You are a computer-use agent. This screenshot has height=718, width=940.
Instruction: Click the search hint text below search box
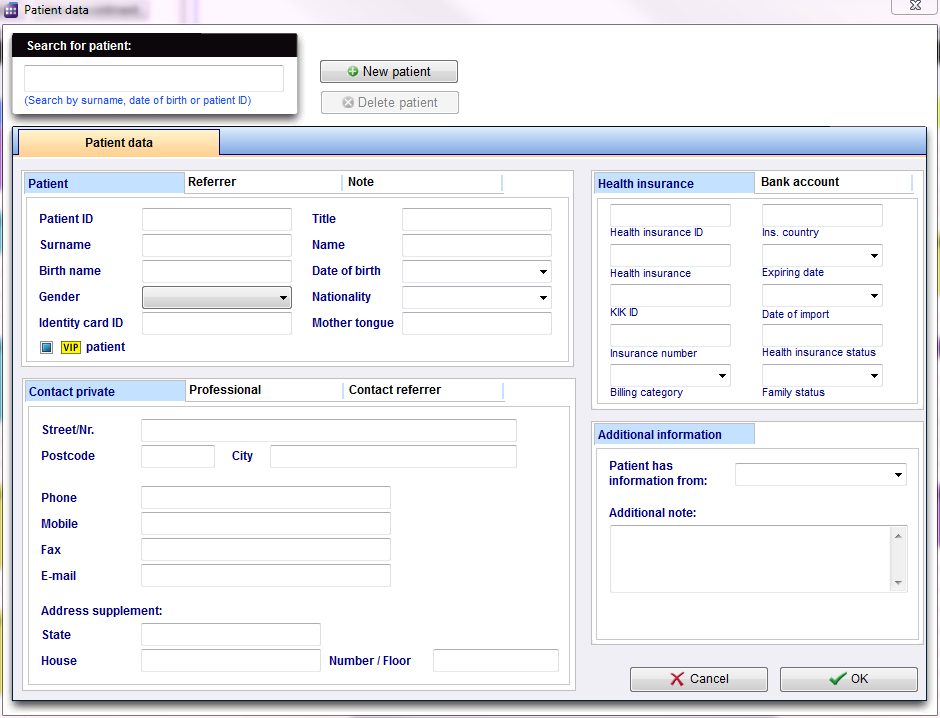(137, 101)
